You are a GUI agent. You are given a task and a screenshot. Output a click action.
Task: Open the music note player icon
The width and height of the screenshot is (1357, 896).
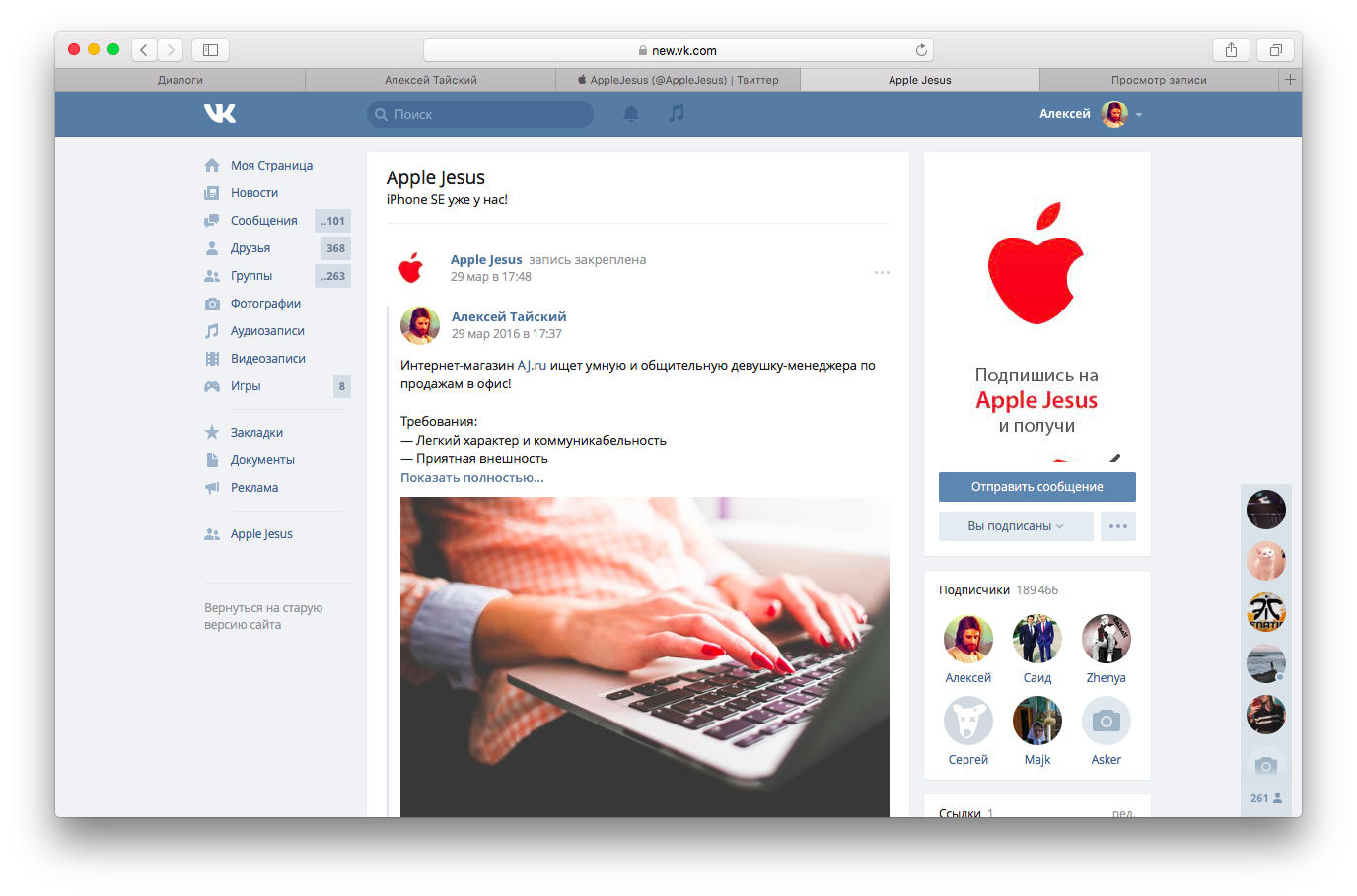click(x=677, y=113)
